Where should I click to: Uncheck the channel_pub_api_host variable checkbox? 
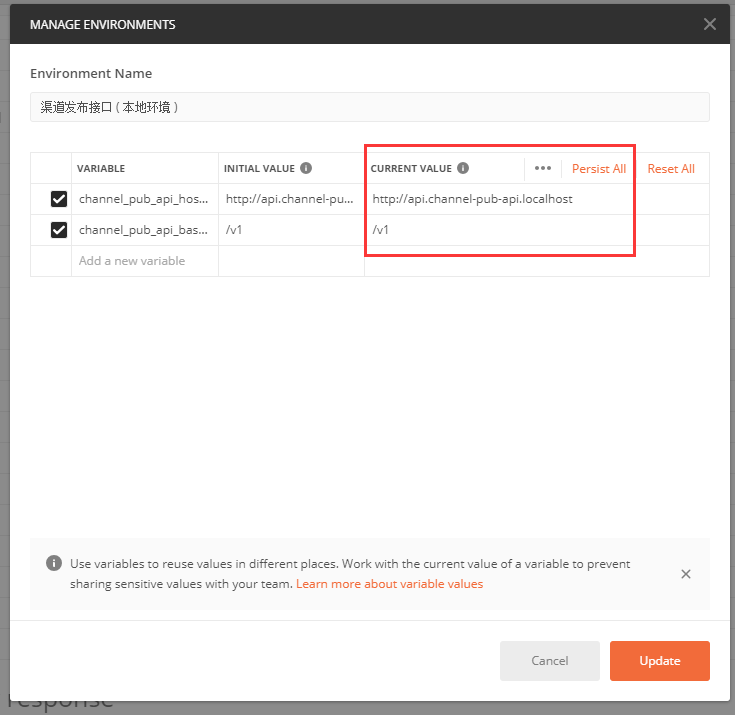59,199
